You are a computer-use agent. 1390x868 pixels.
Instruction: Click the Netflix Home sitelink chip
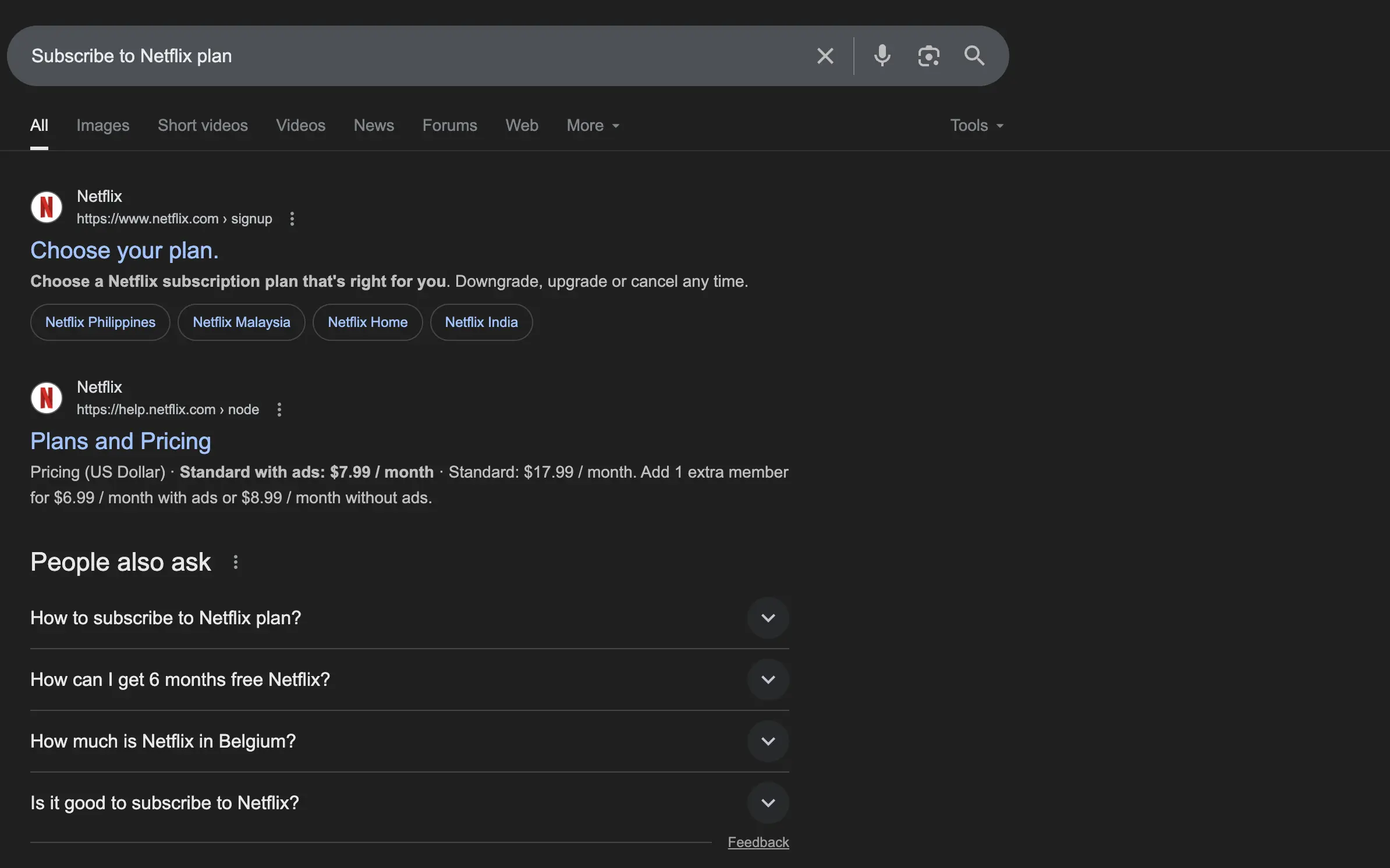click(x=368, y=322)
